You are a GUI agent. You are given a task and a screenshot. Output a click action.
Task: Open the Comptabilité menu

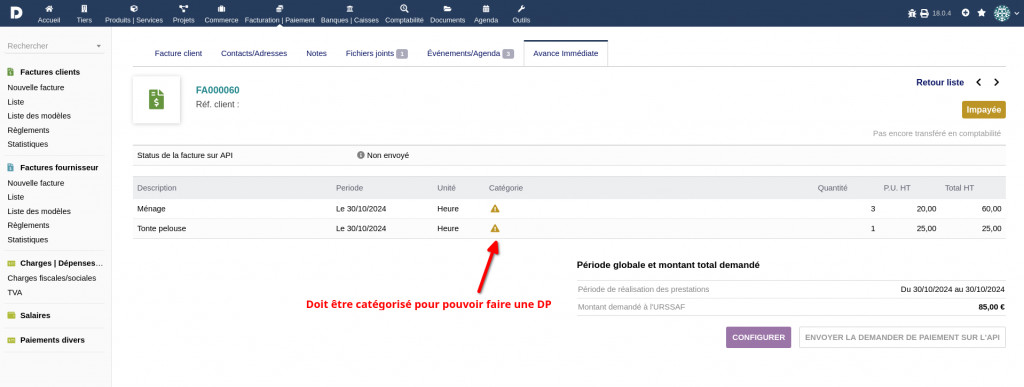pyautogui.click(x=404, y=14)
